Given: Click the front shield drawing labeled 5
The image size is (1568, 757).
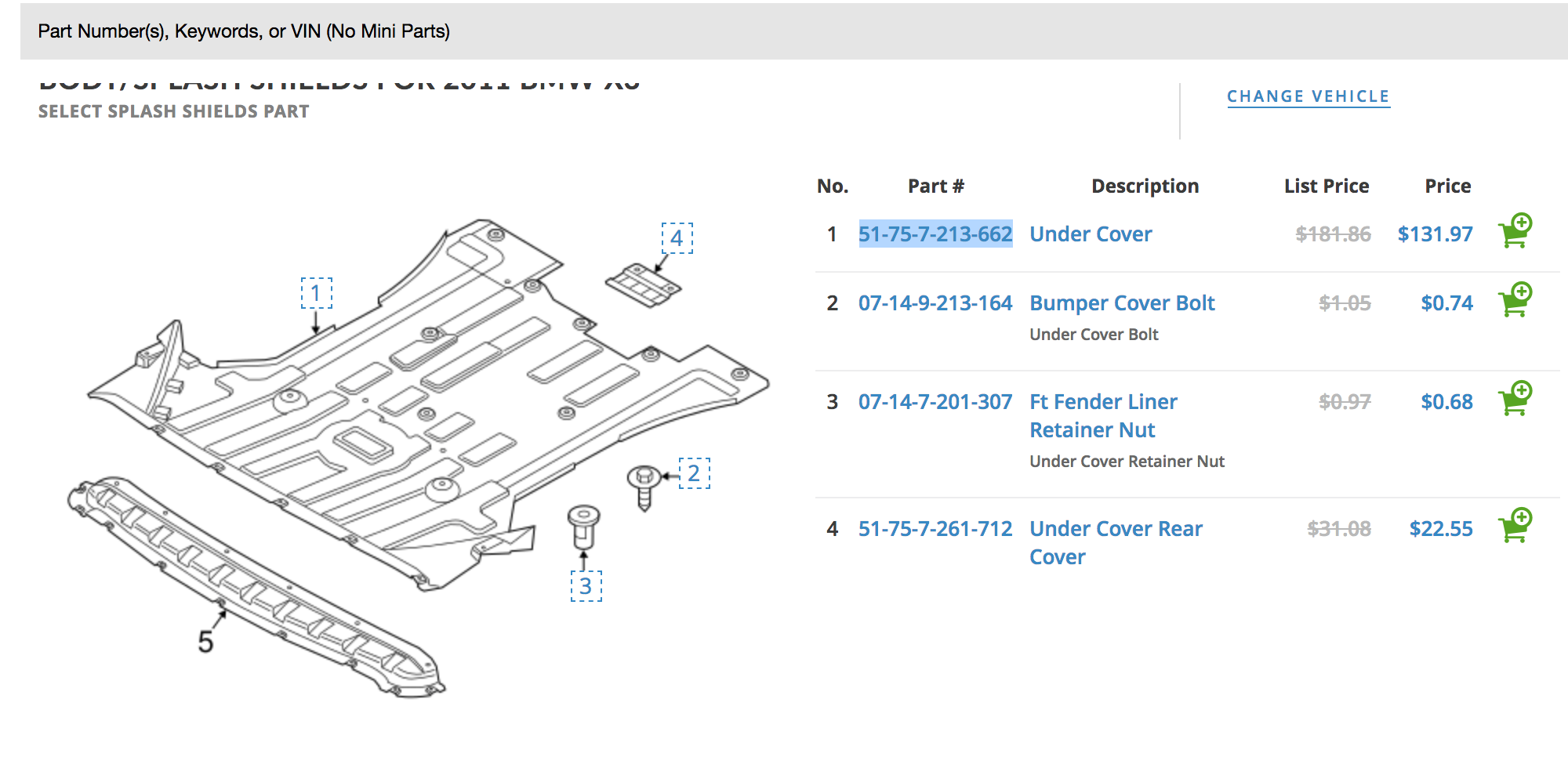Looking at the screenshot, I should [255, 586].
